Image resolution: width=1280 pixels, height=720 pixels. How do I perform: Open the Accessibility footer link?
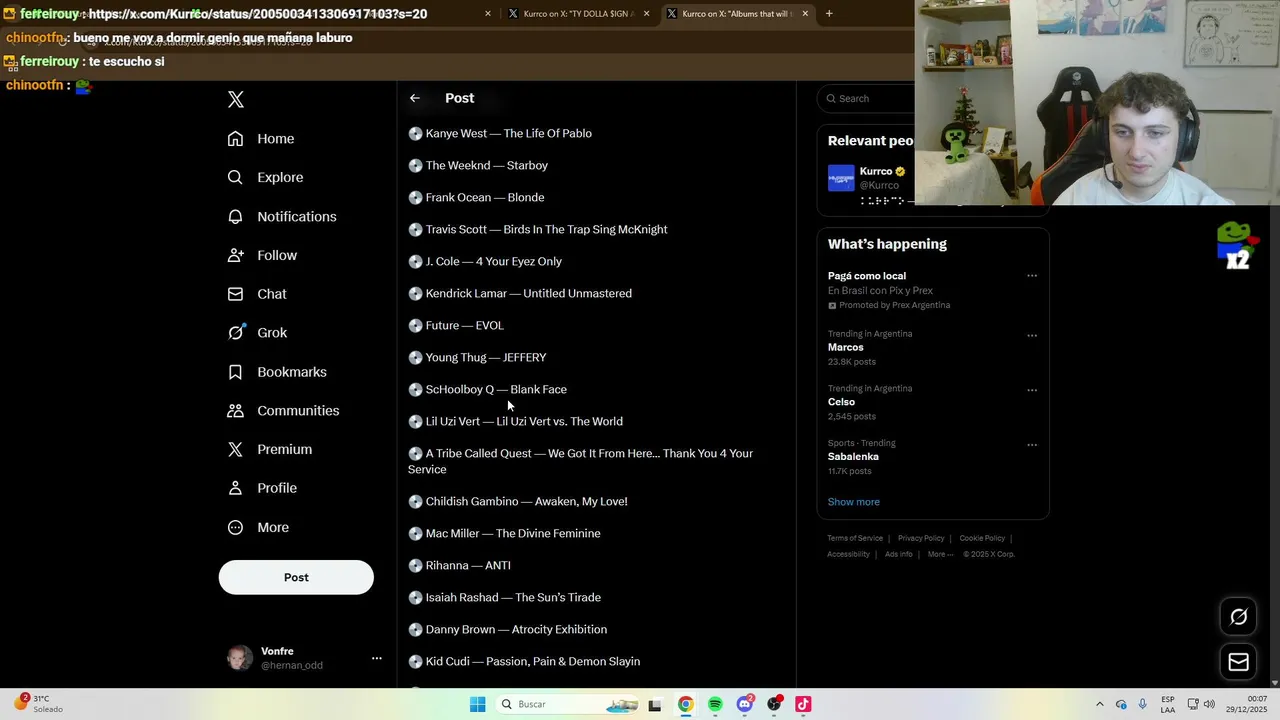click(848, 554)
